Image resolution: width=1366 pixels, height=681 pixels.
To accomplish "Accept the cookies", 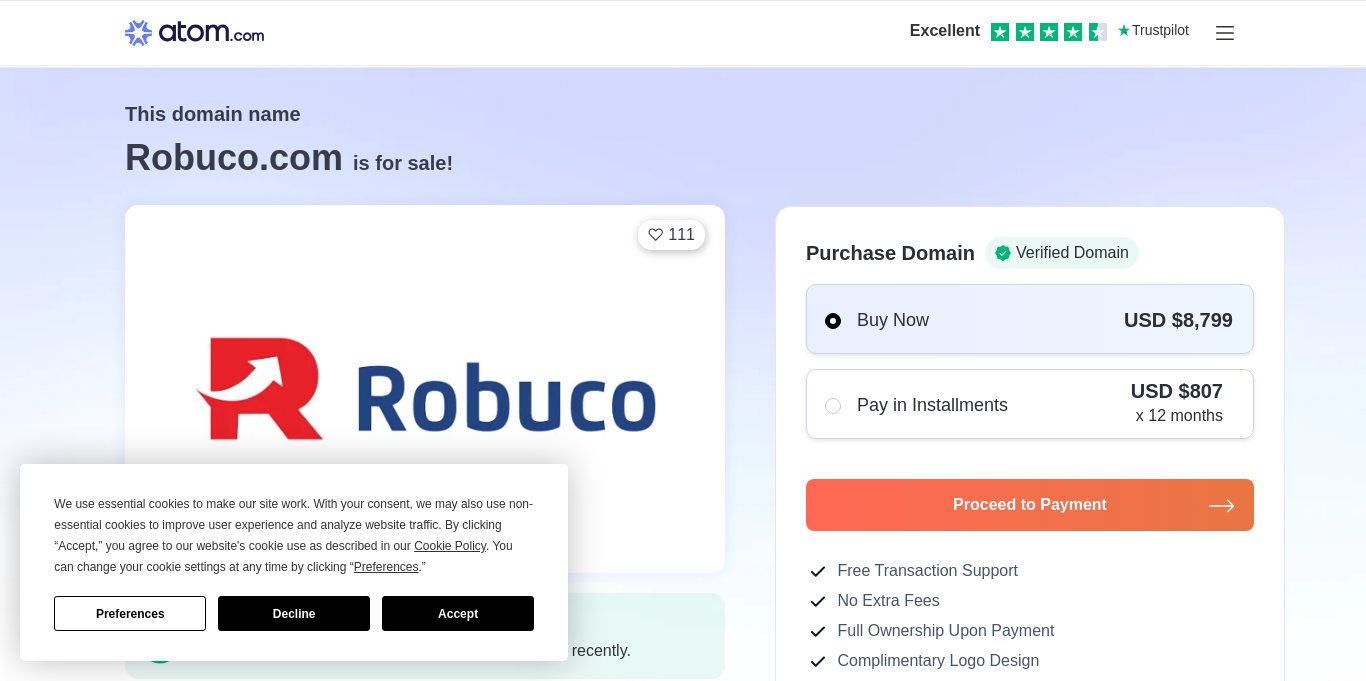I will [x=457, y=614].
